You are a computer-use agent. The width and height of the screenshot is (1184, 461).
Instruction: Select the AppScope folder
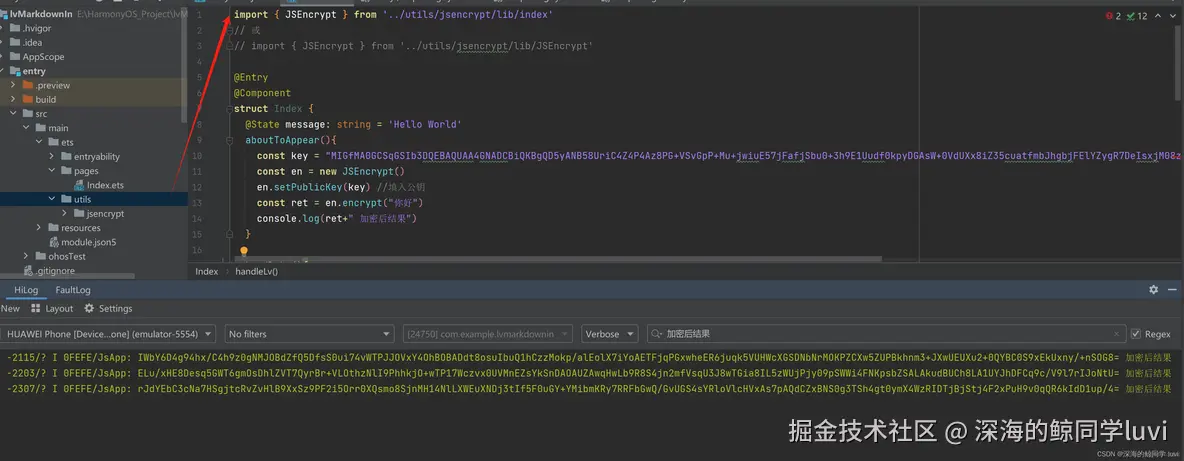(43, 57)
